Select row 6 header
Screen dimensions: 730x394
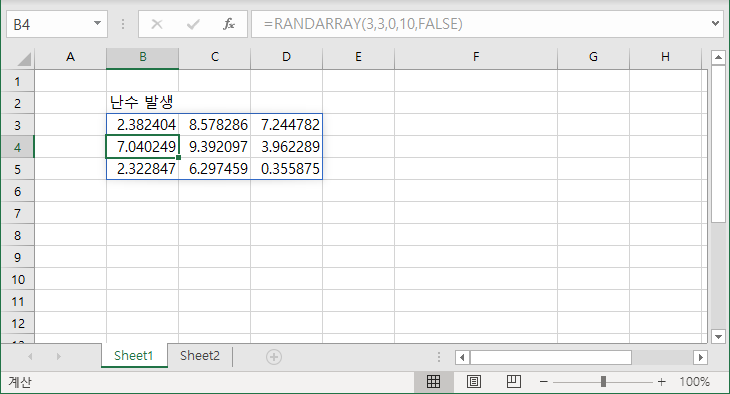[x=18, y=191]
